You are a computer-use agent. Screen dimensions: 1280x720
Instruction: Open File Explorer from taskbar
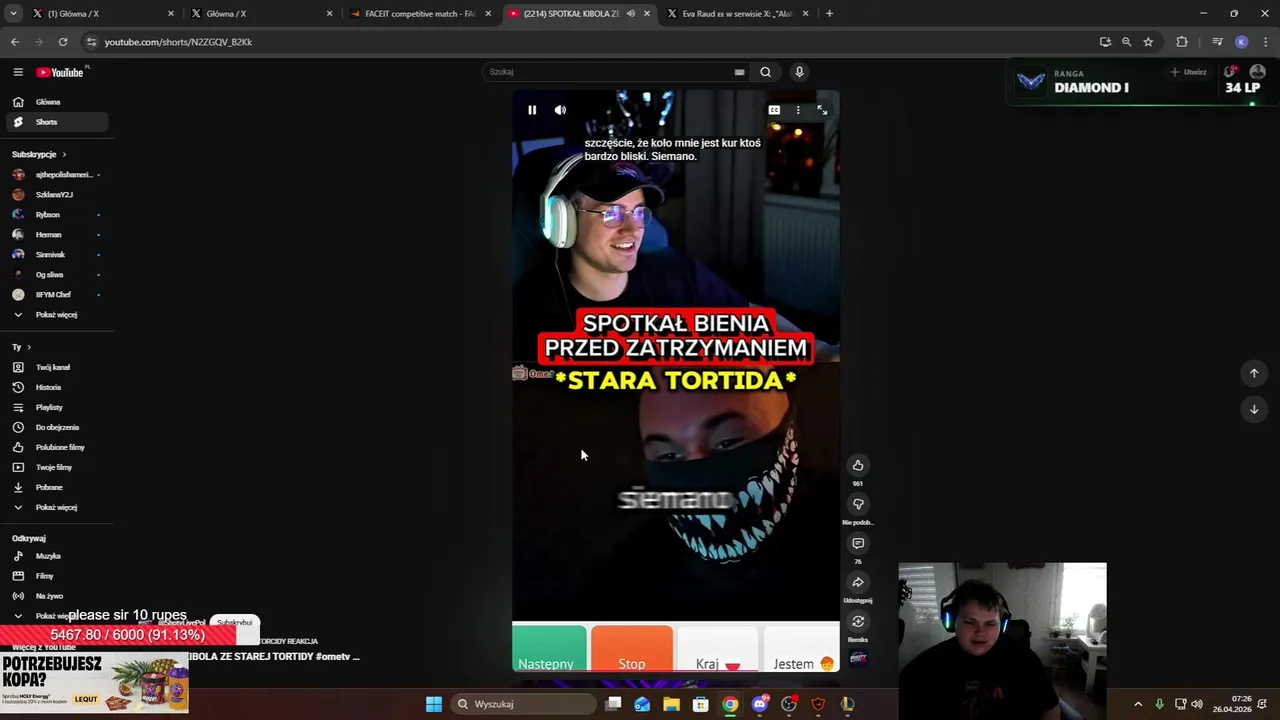coord(671,704)
